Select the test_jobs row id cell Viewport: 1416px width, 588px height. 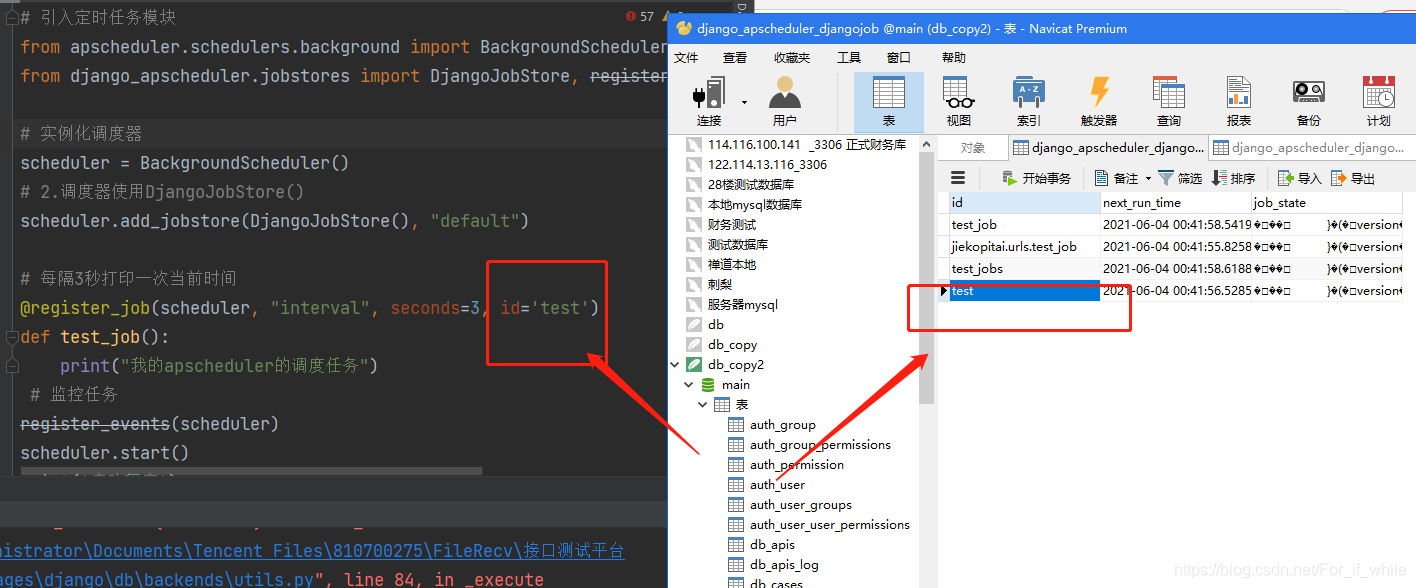click(1024, 269)
